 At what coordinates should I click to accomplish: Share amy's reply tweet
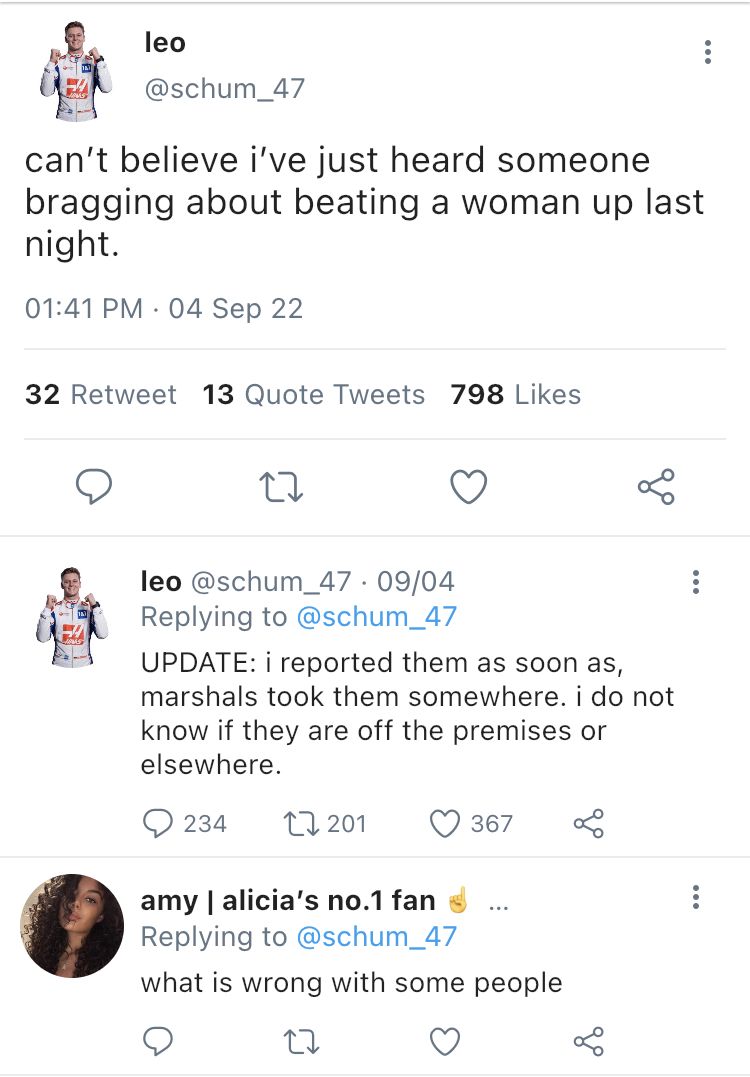pos(588,1041)
